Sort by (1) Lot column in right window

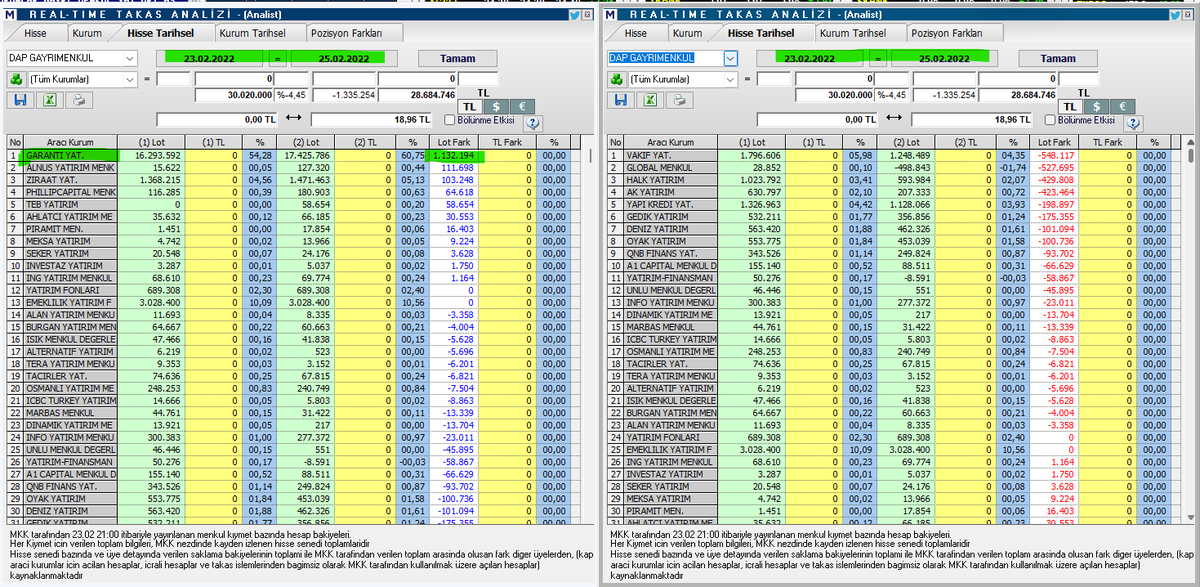(x=751, y=143)
